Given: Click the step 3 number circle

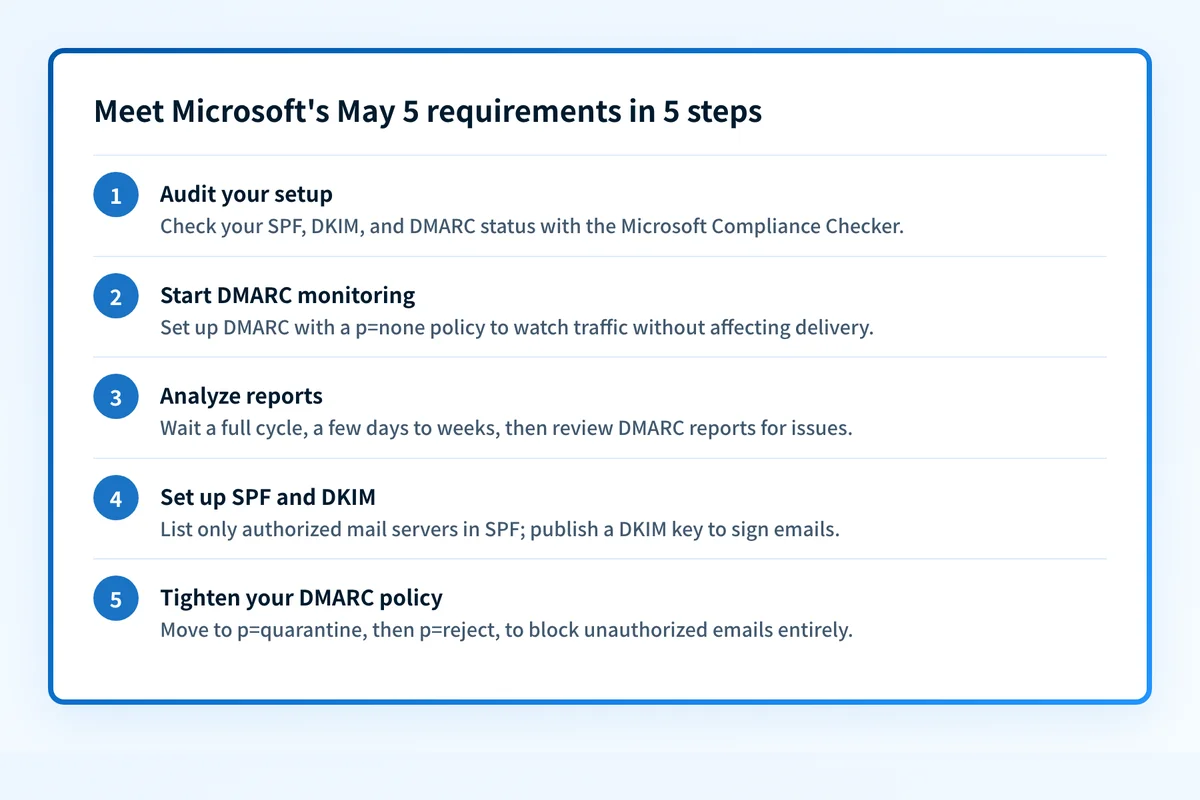Looking at the screenshot, I should [116, 397].
